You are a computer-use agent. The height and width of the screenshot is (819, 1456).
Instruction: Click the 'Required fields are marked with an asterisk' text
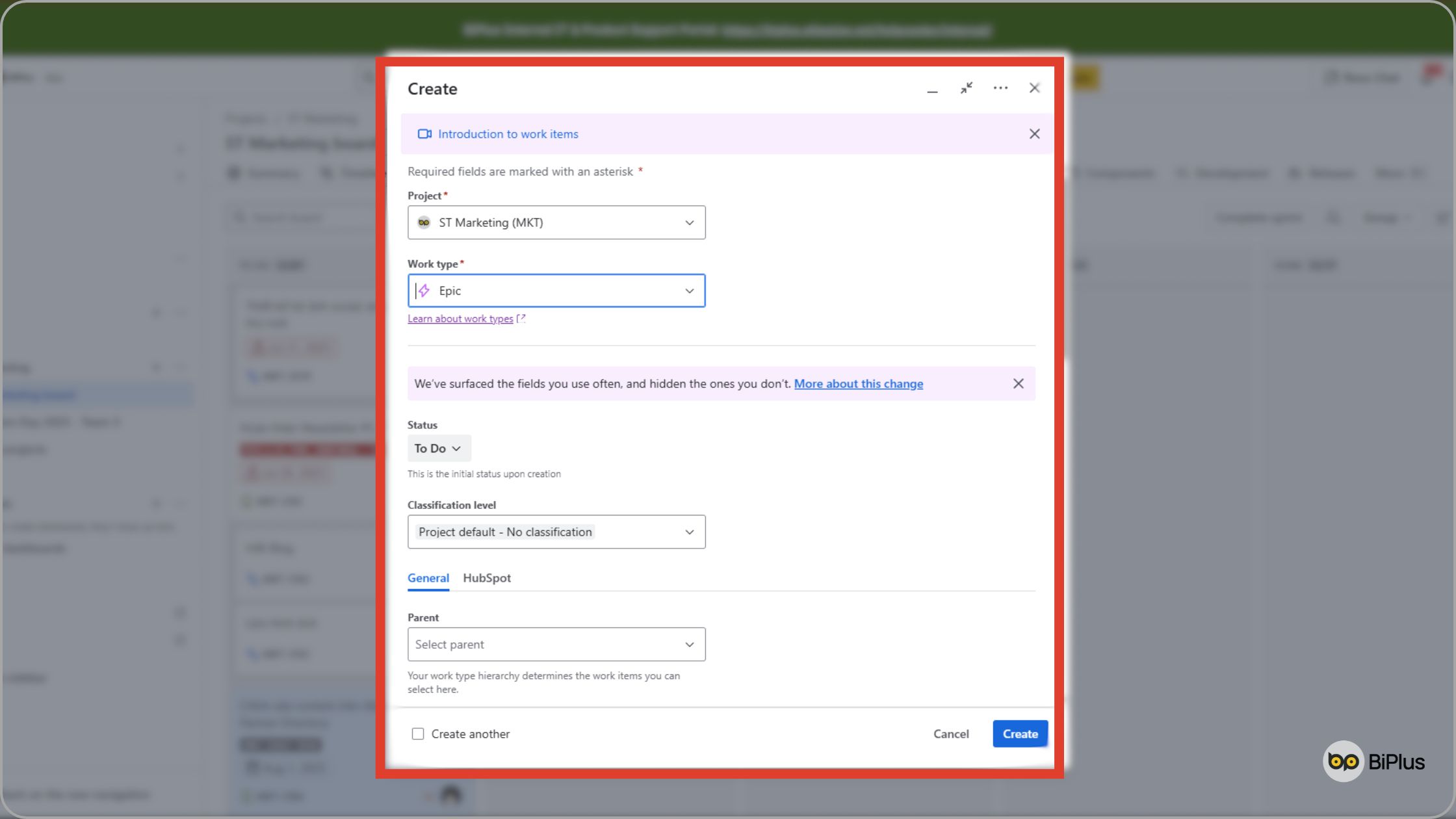520,172
